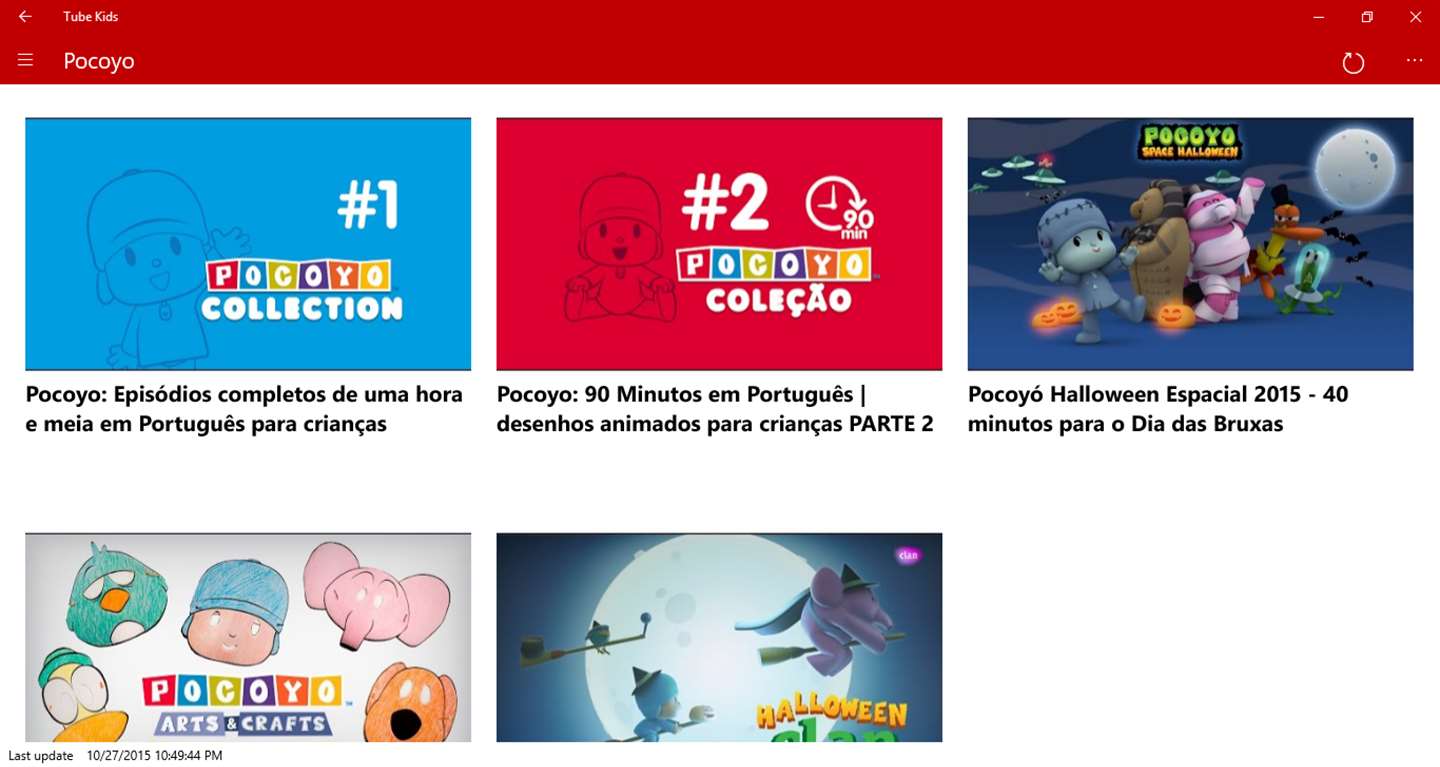Open the hamburger navigation menu
1440x767 pixels.
25,61
